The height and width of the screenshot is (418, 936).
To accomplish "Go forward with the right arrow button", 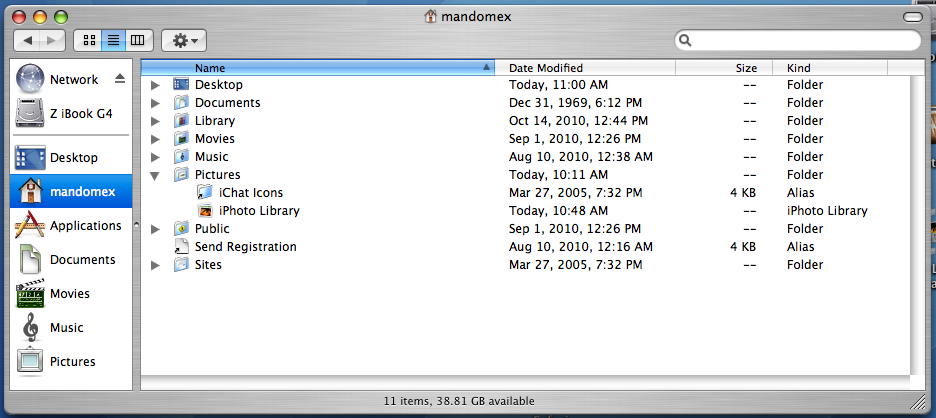I will [x=52, y=41].
